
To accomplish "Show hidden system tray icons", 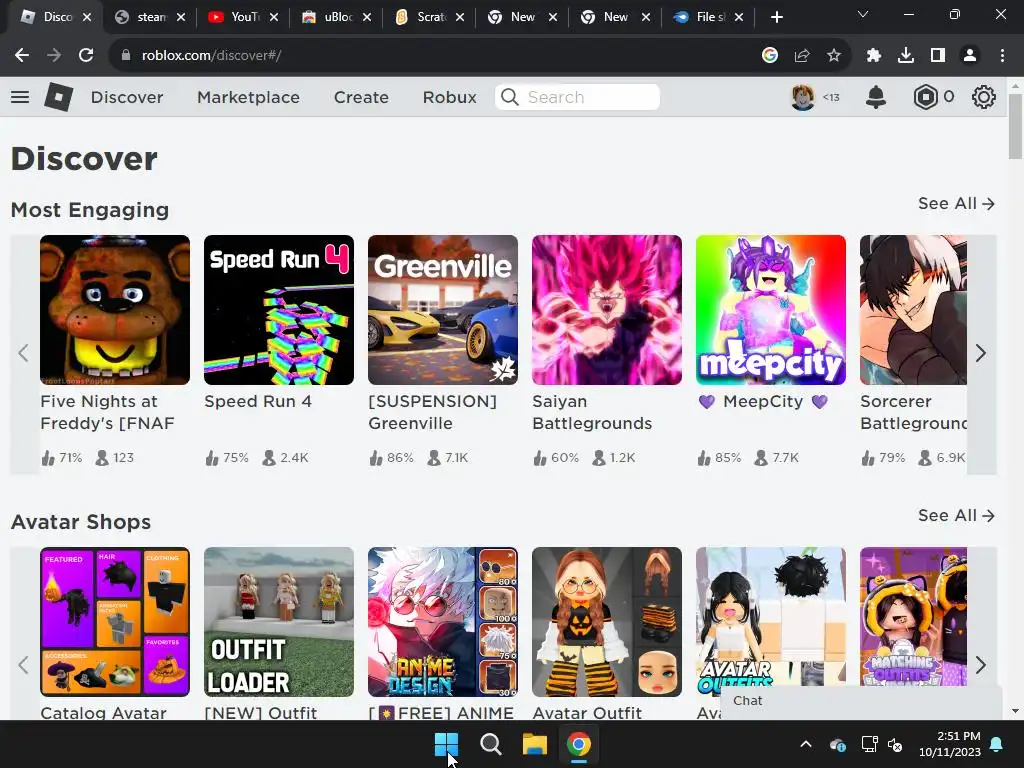I will (x=806, y=744).
